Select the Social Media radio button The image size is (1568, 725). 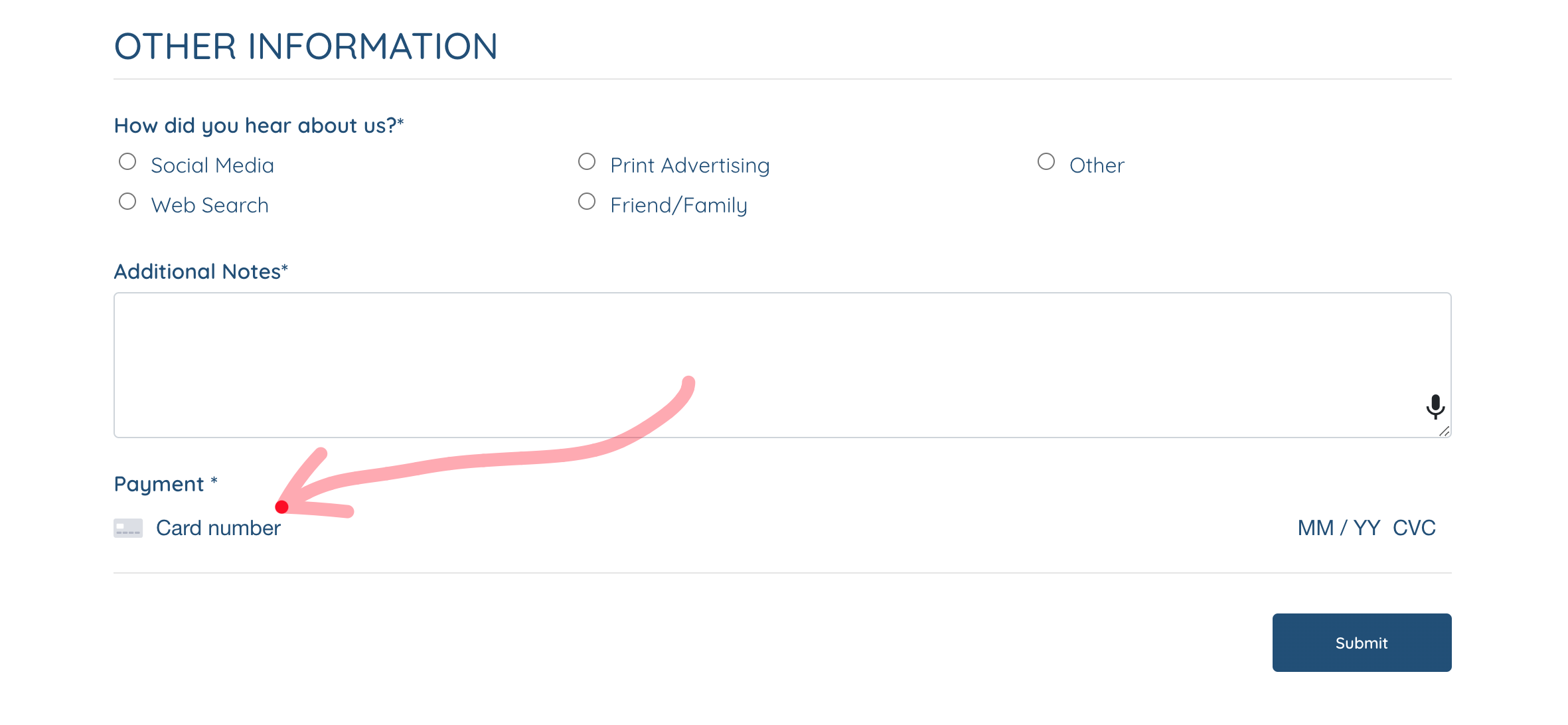[127, 162]
